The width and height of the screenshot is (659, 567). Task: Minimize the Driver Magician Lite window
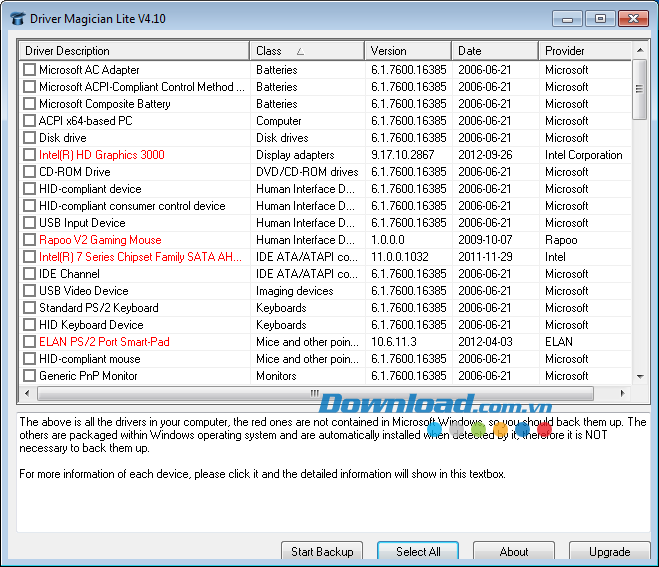click(x=567, y=19)
